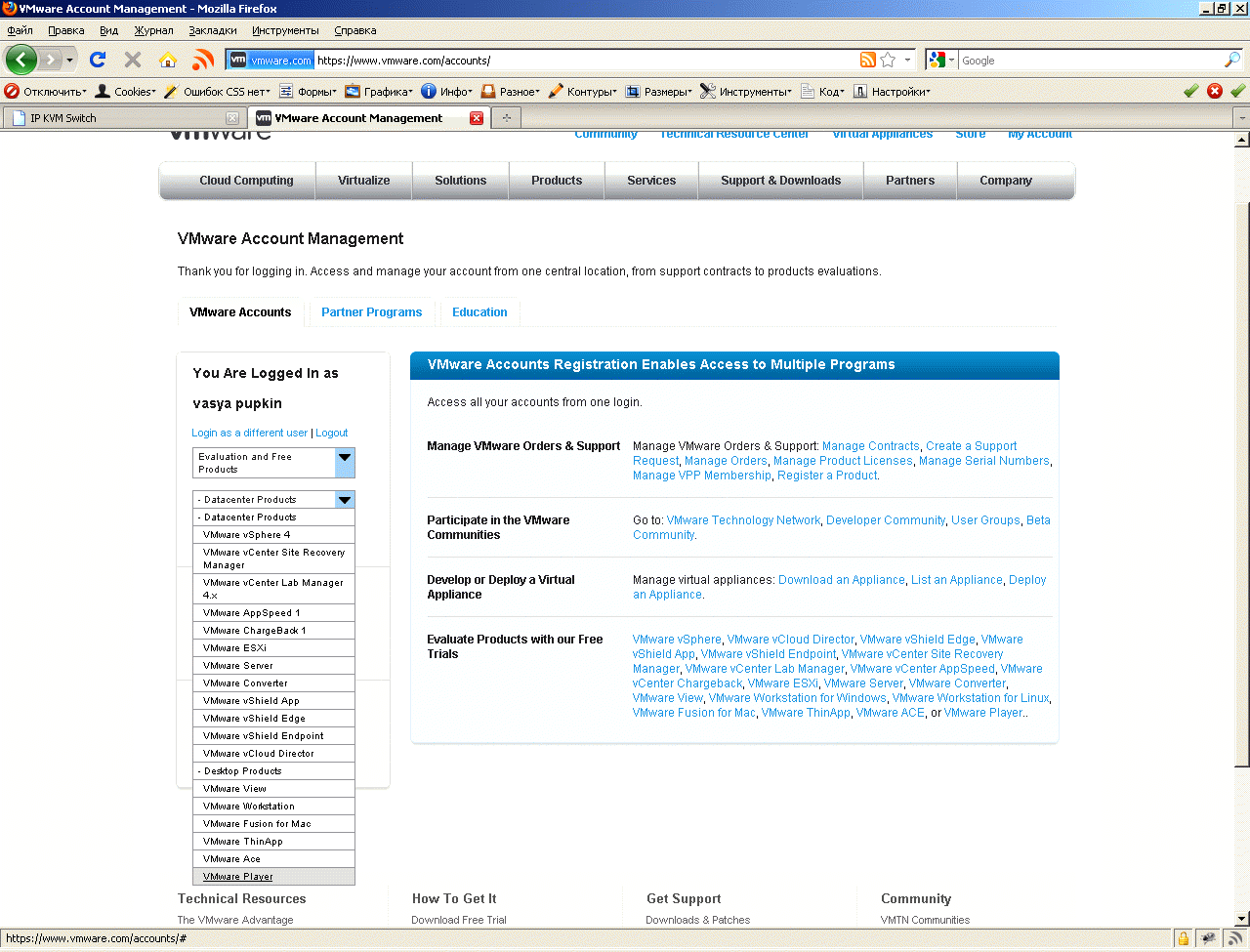1250x952 pixels.
Task: Click the red error X icon in developer toolbar
Action: pyautogui.click(x=1215, y=91)
